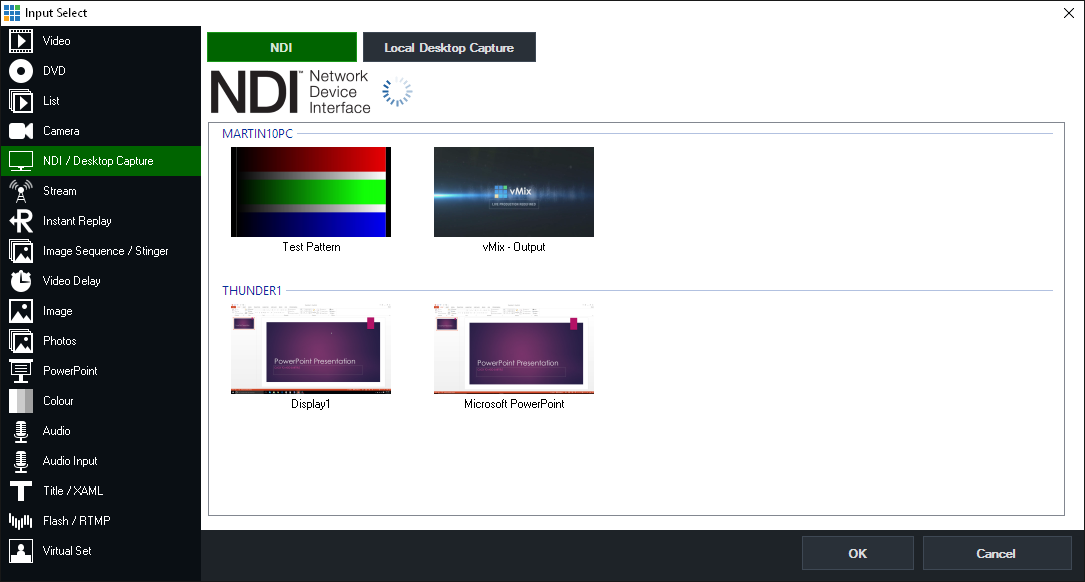Screen dimensions: 1085x582
Task: Click the PowerPoint input icon
Action: pos(21,371)
